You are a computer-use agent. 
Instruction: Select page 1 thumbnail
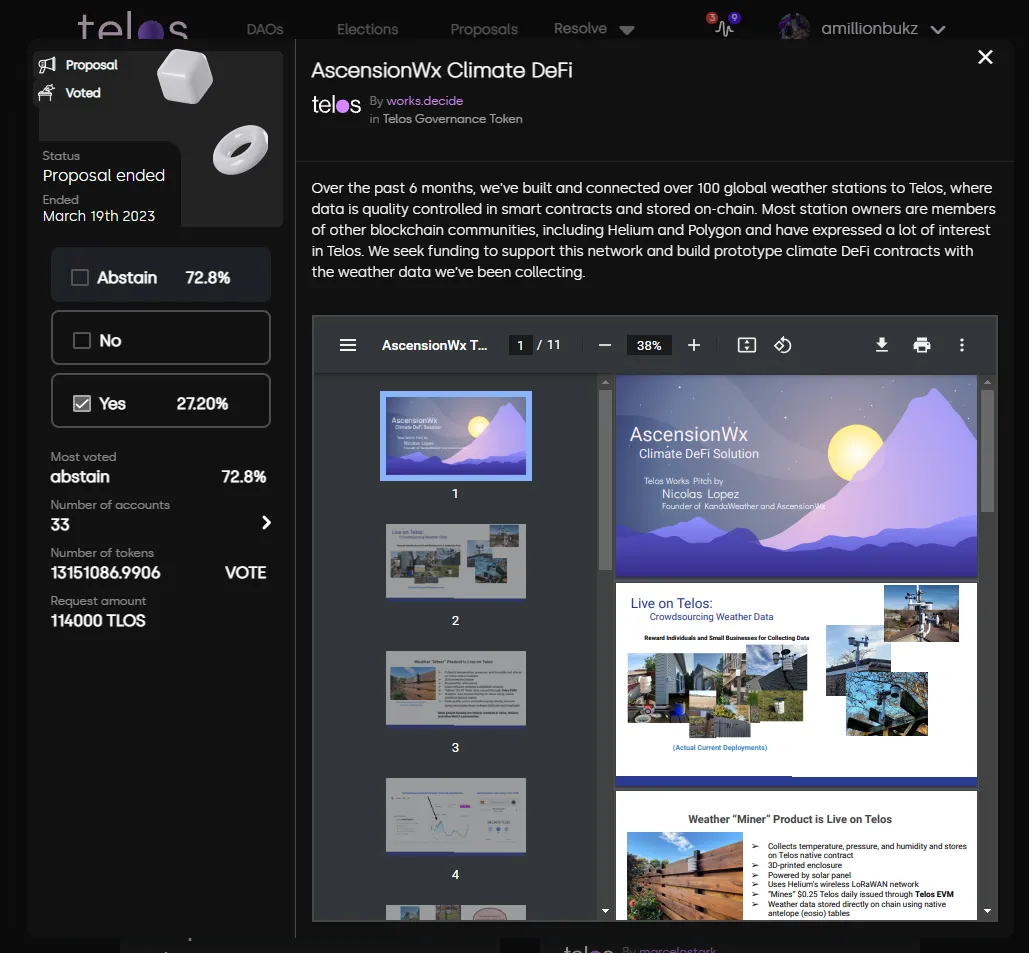[x=455, y=436]
